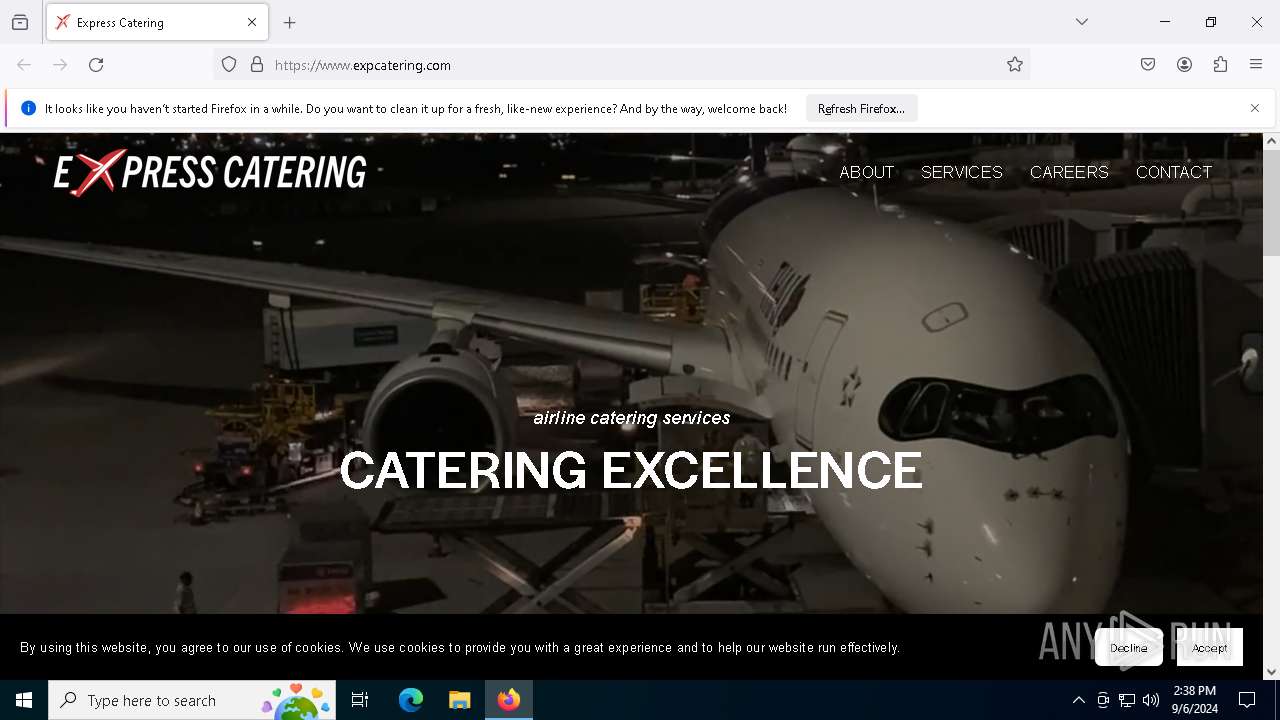Bookmark this page with star icon

click(x=1015, y=65)
